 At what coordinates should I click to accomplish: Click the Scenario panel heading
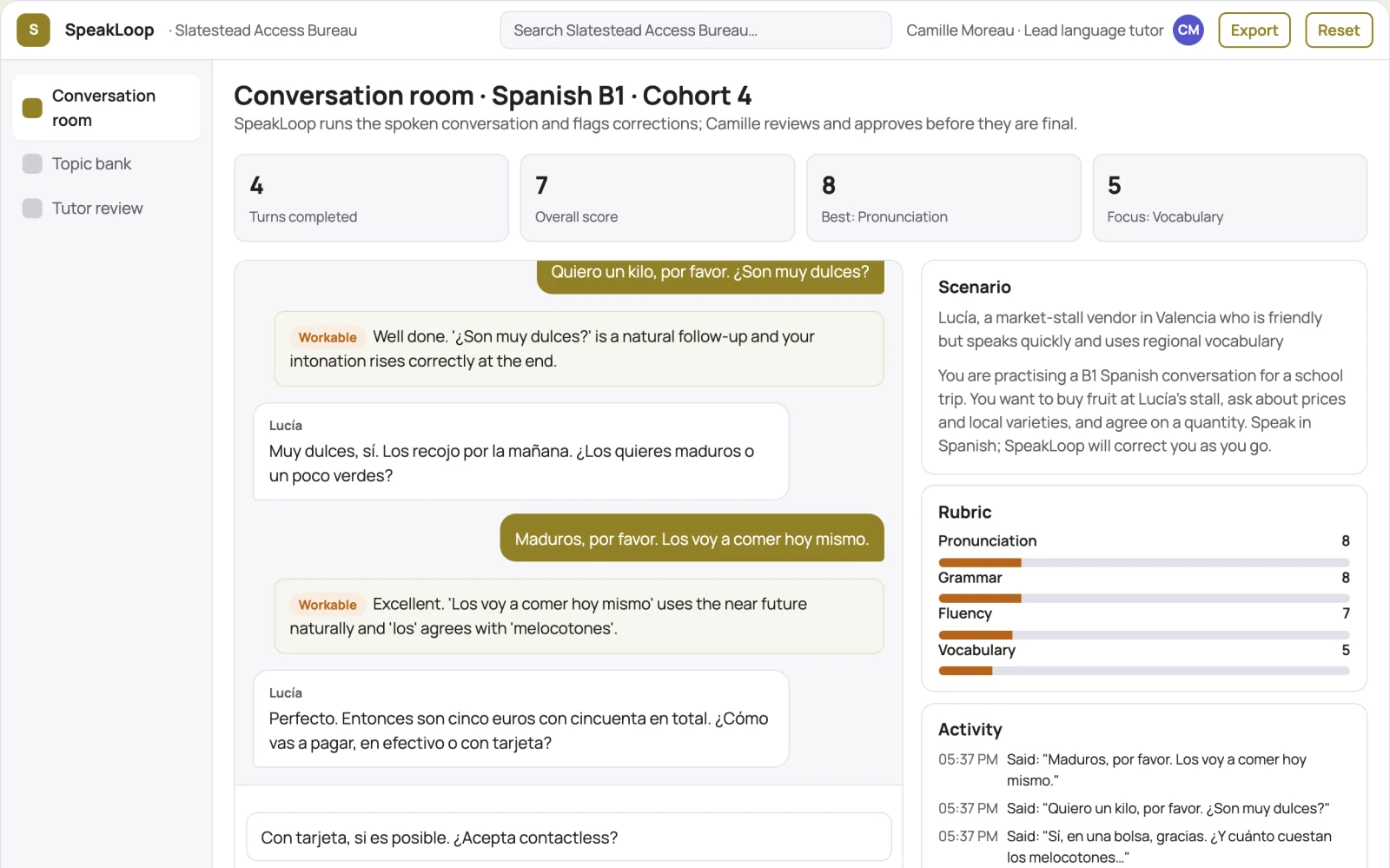(975, 288)
